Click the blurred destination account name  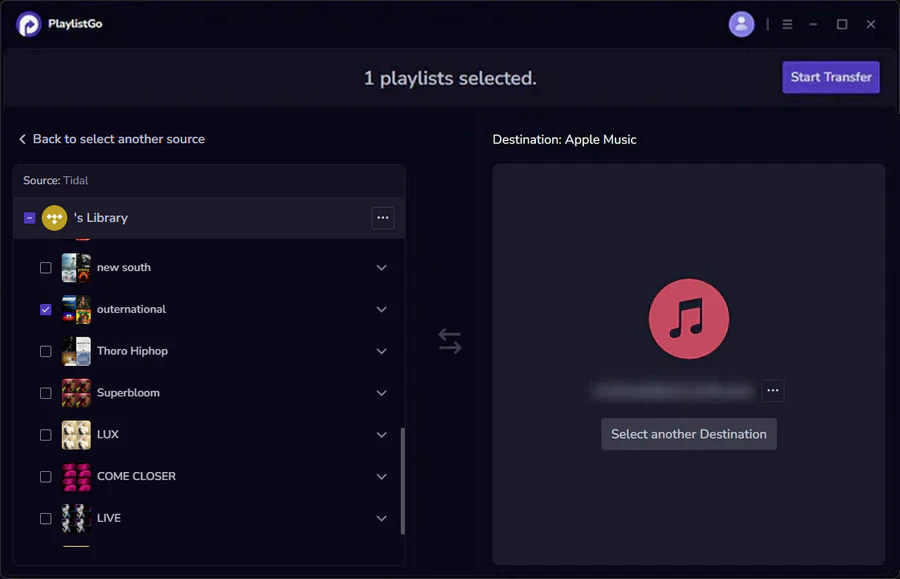point(673,391)
